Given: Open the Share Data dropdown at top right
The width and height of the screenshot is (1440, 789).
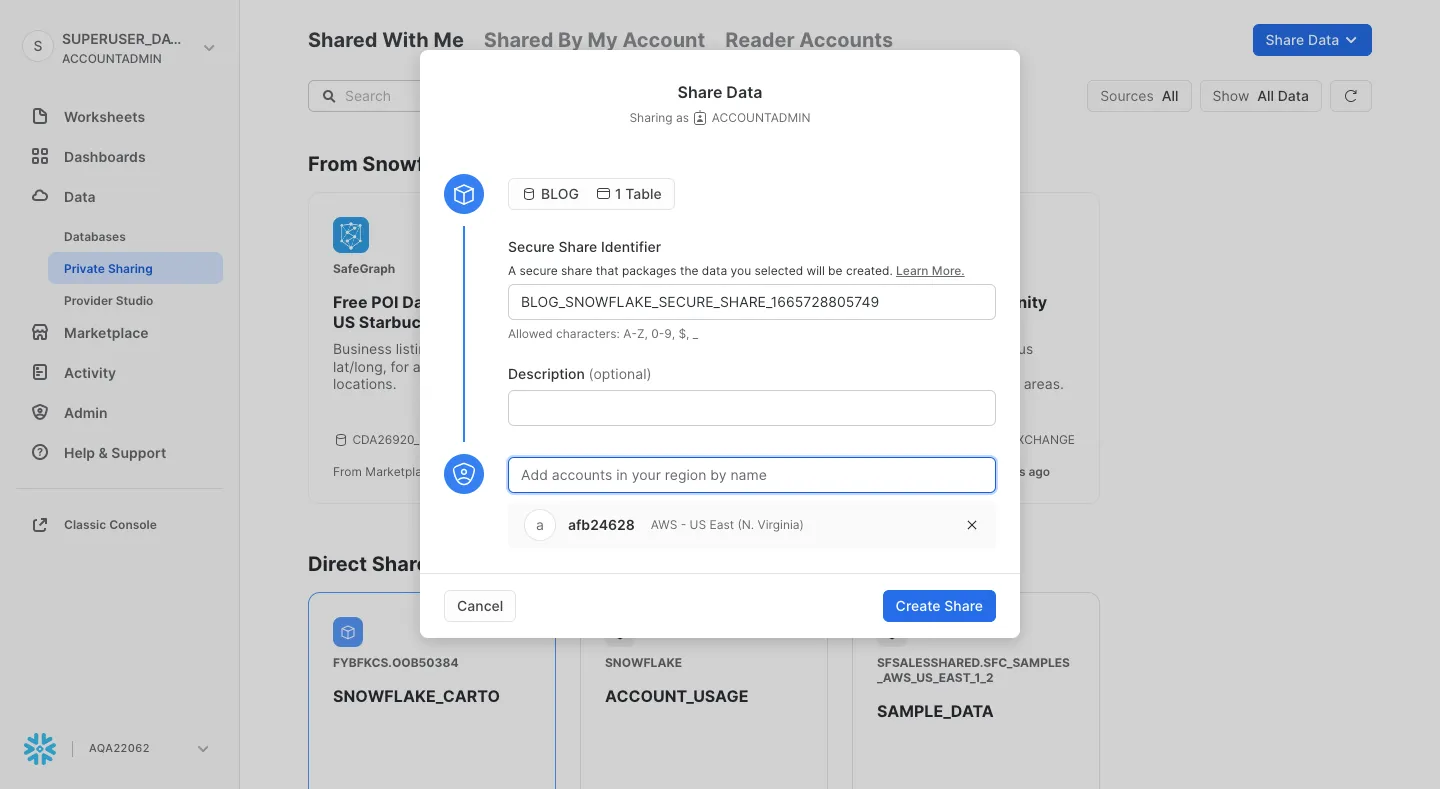Looking at the screenshot, I should [x=1311, y=40].
